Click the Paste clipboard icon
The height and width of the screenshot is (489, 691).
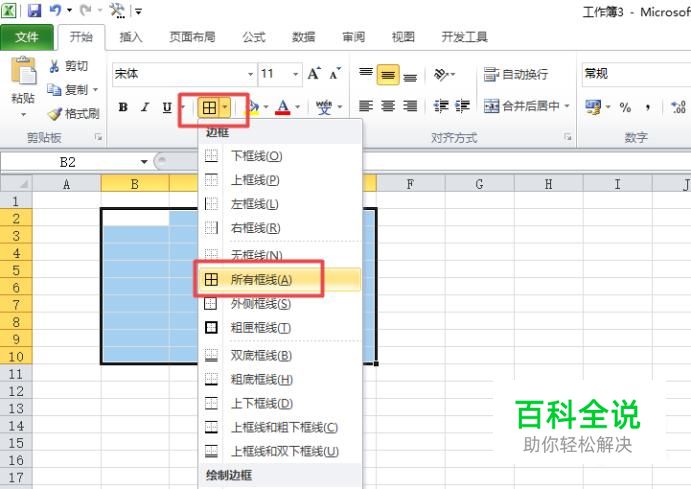tap(23, 70)
